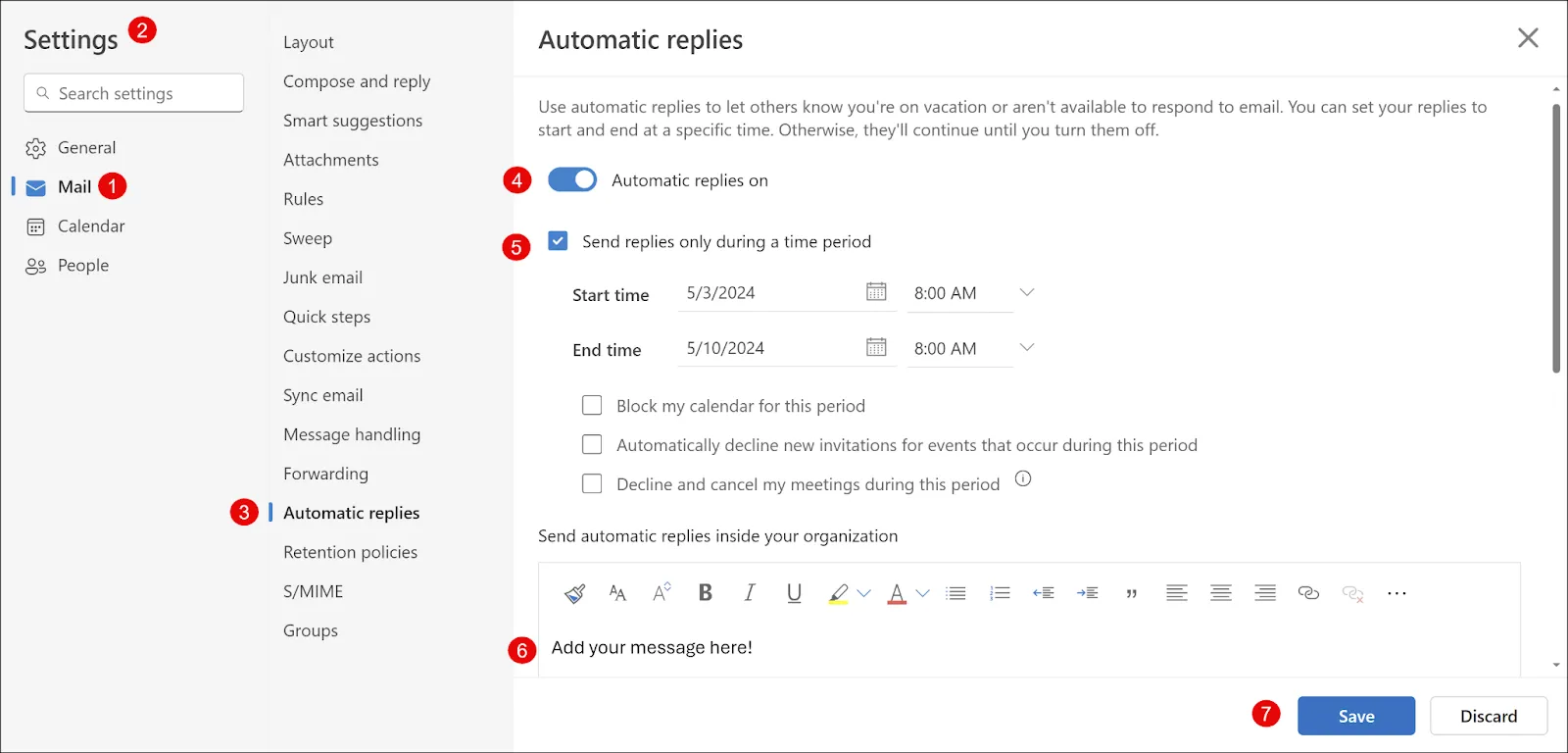Uncheck Send replies only during a time period
This screenshot has height=753, width=1568.
point(558,240)
